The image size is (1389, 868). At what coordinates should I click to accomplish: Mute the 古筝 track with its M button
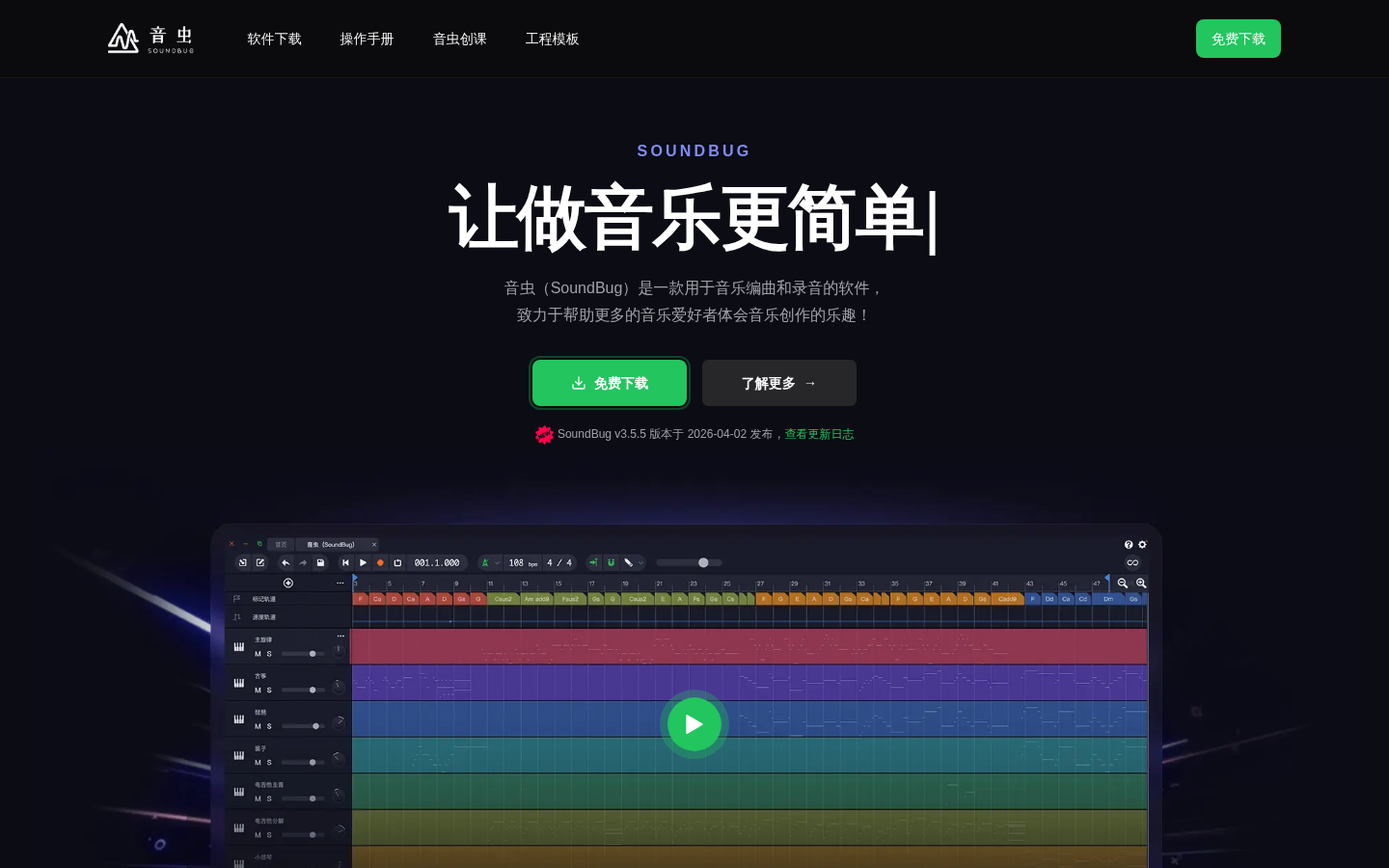pos(258,691)
